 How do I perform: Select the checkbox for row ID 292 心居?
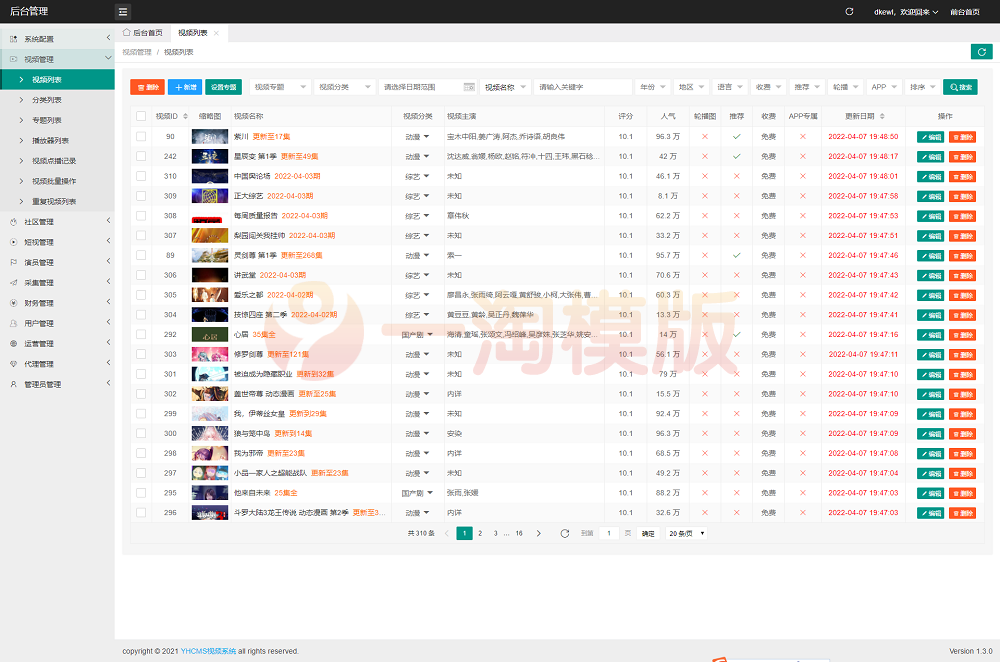tap(141, 334)
